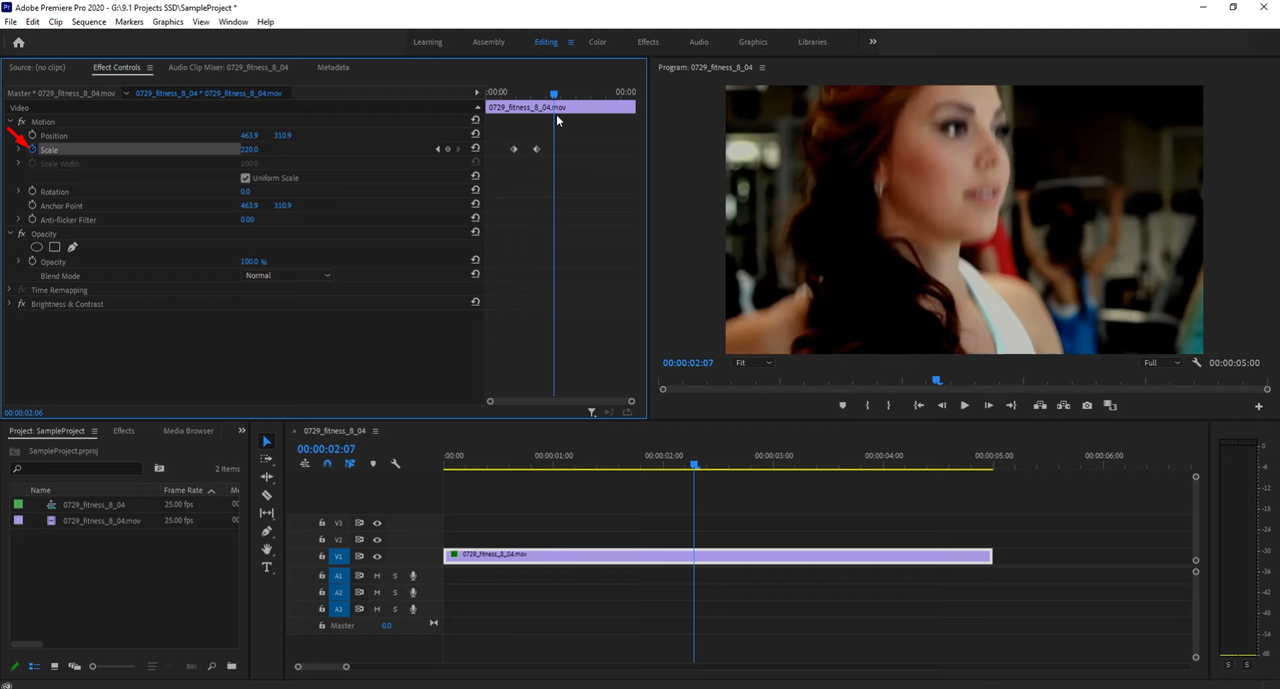
Task: Toggle V1 track output eye
Action: (377, 556)
